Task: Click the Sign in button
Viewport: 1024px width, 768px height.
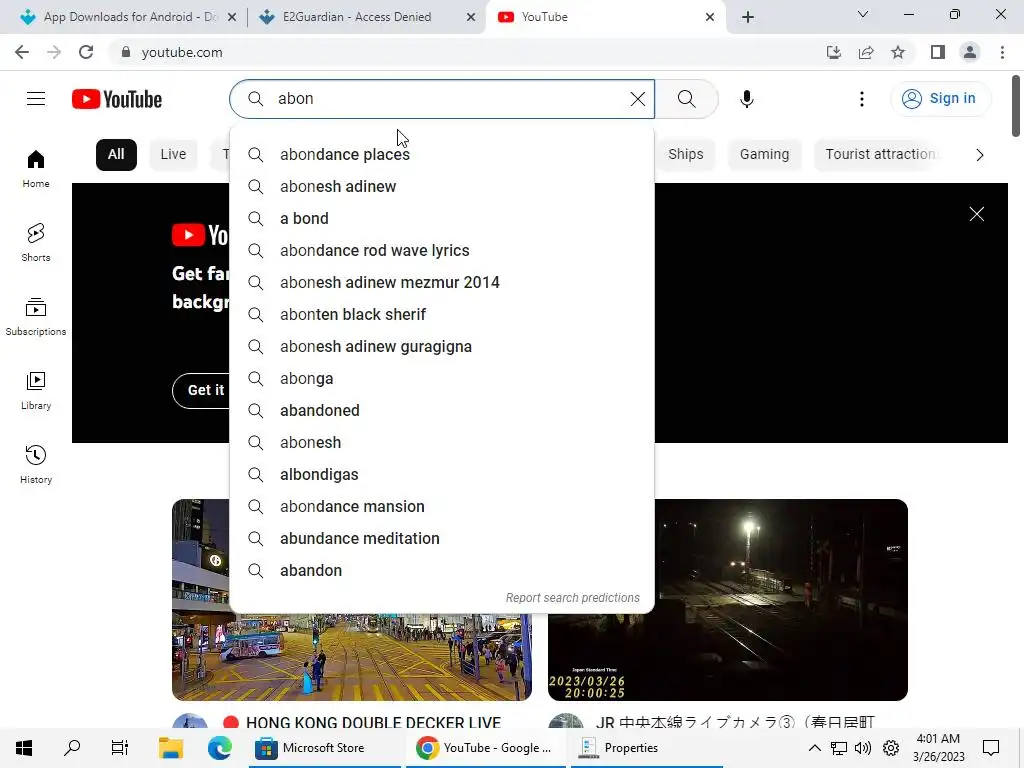Action: pyautogui.click(x=940, y=99)
